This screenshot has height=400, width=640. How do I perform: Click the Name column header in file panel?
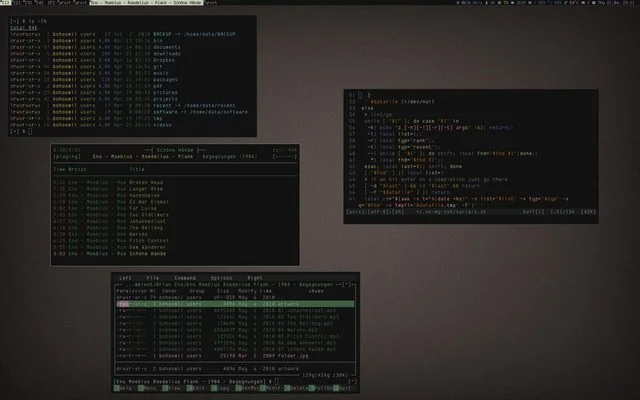click(316, 291)
